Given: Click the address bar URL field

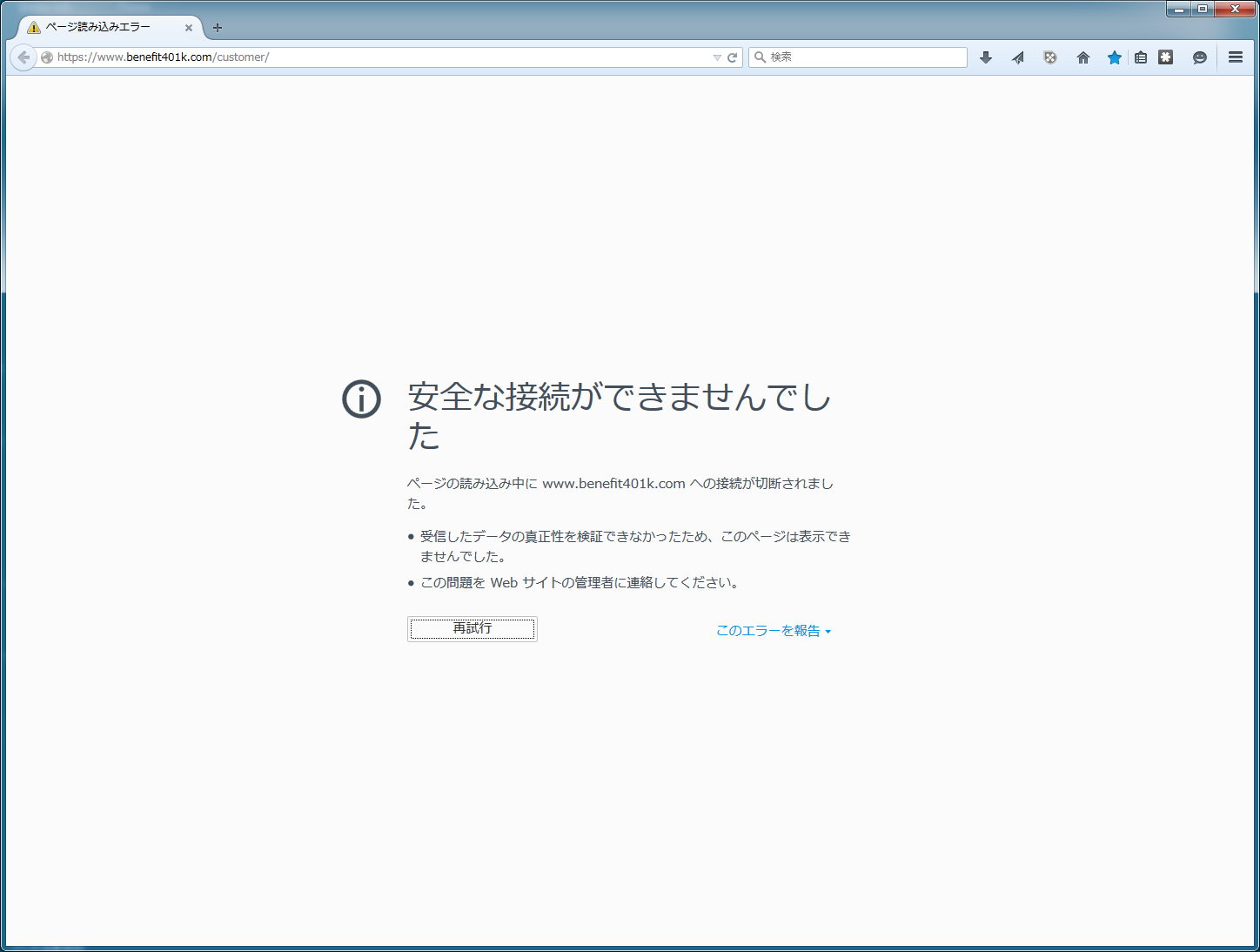Looking at the screenshot, I should click(x=383, y=57).
